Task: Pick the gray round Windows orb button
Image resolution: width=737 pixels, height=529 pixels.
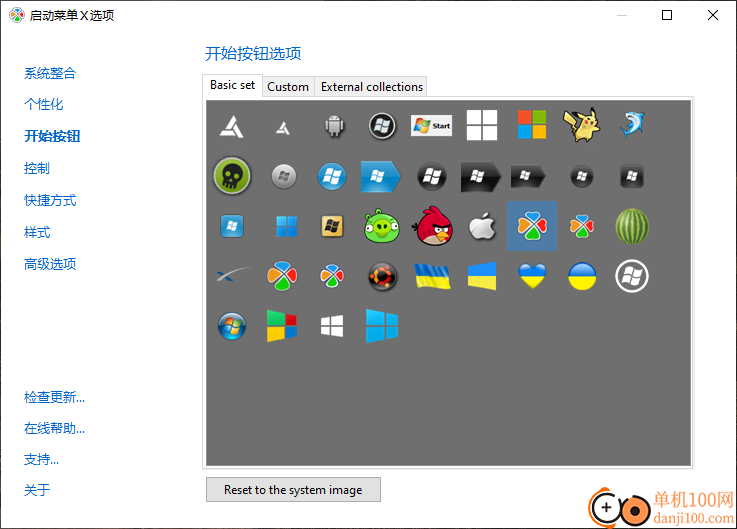Action: coord(284,176)
